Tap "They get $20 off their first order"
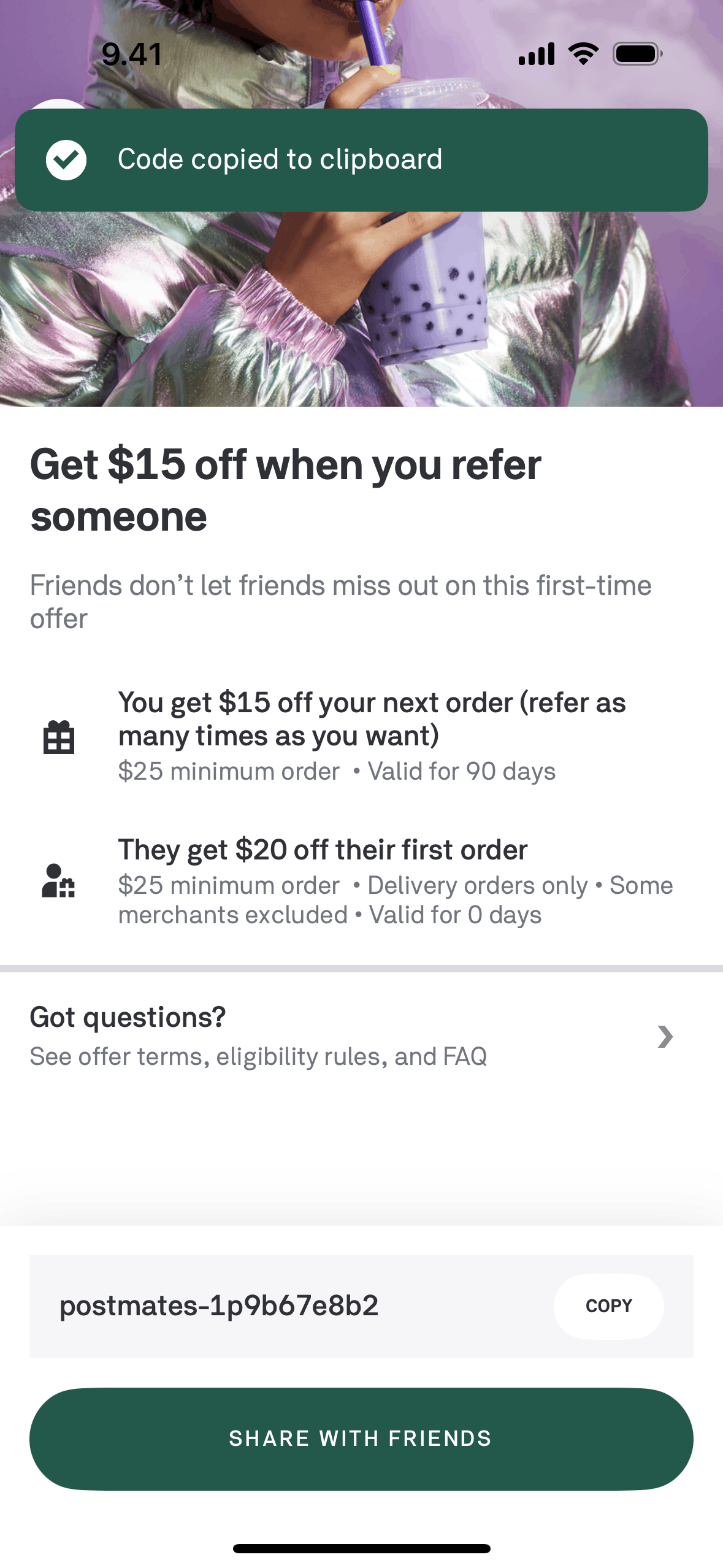Screen dimensions: 723x1568 [323, 850]
